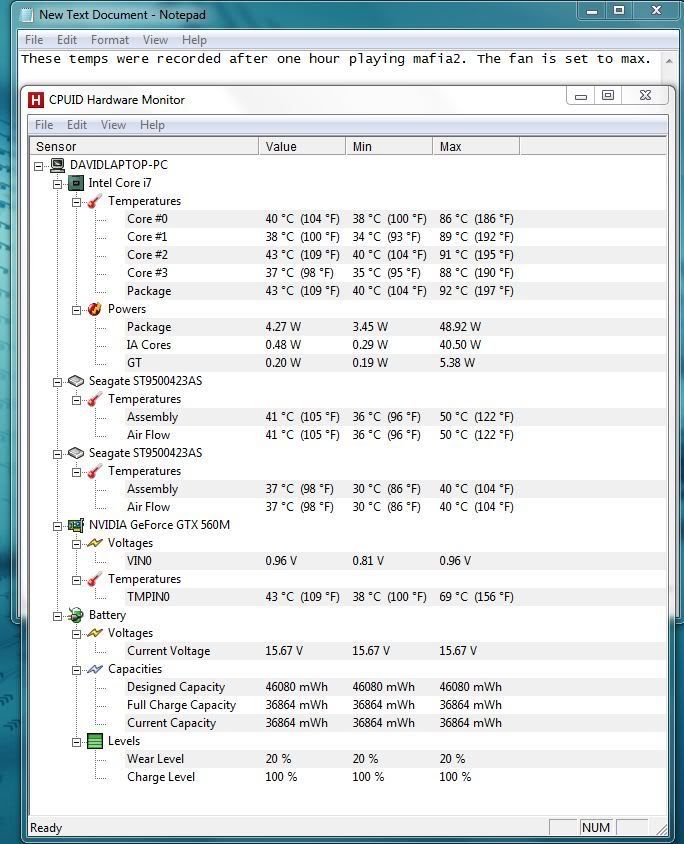Click the Battery icon in the tree
This screenshot has width=684, height=844.
pos(76,615)
